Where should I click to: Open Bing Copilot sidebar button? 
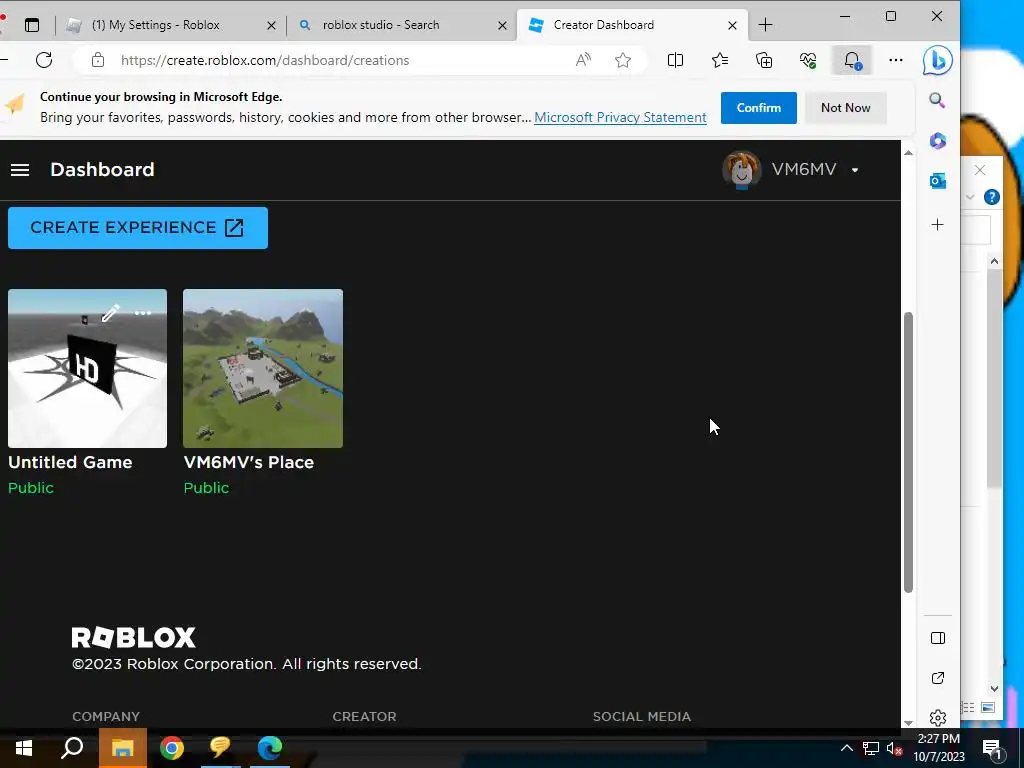coord(938,61)
